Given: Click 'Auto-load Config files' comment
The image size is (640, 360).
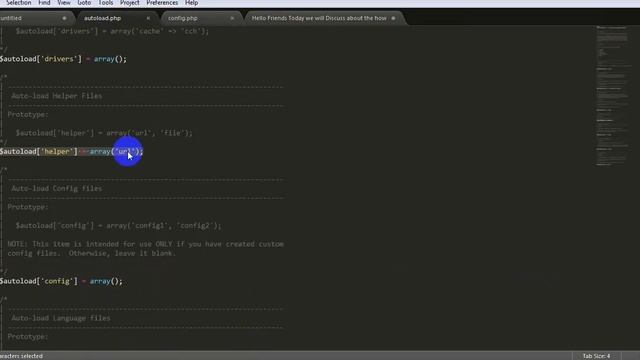Looking at the screenshot, I should point(57,189).
